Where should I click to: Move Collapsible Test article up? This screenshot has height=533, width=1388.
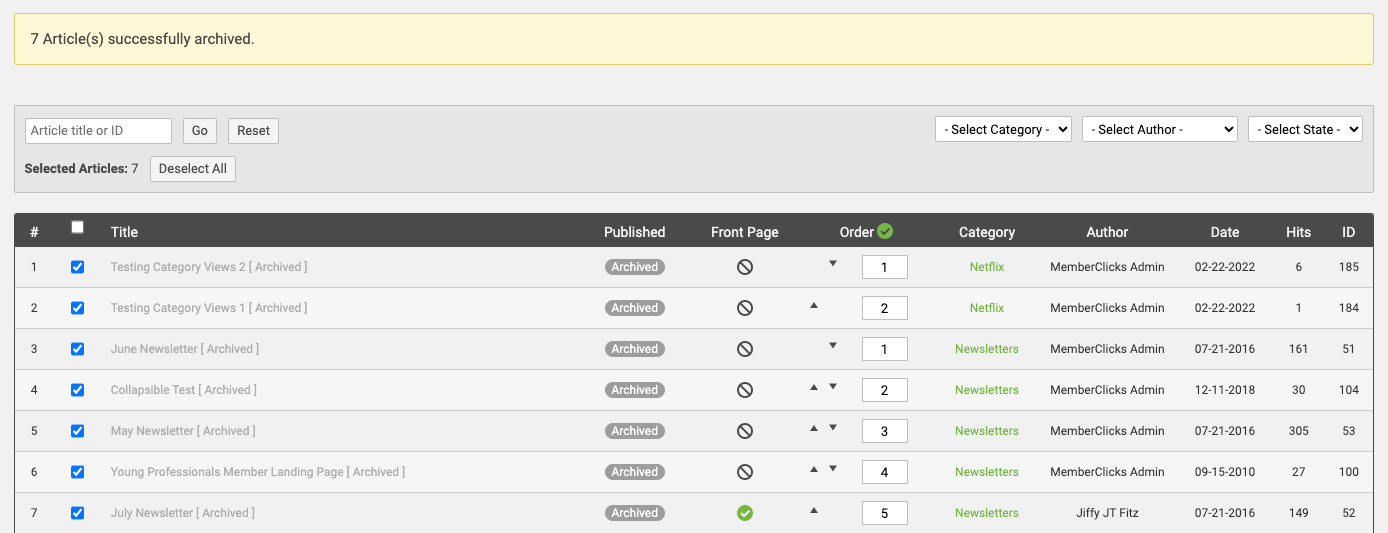point(814,387)
